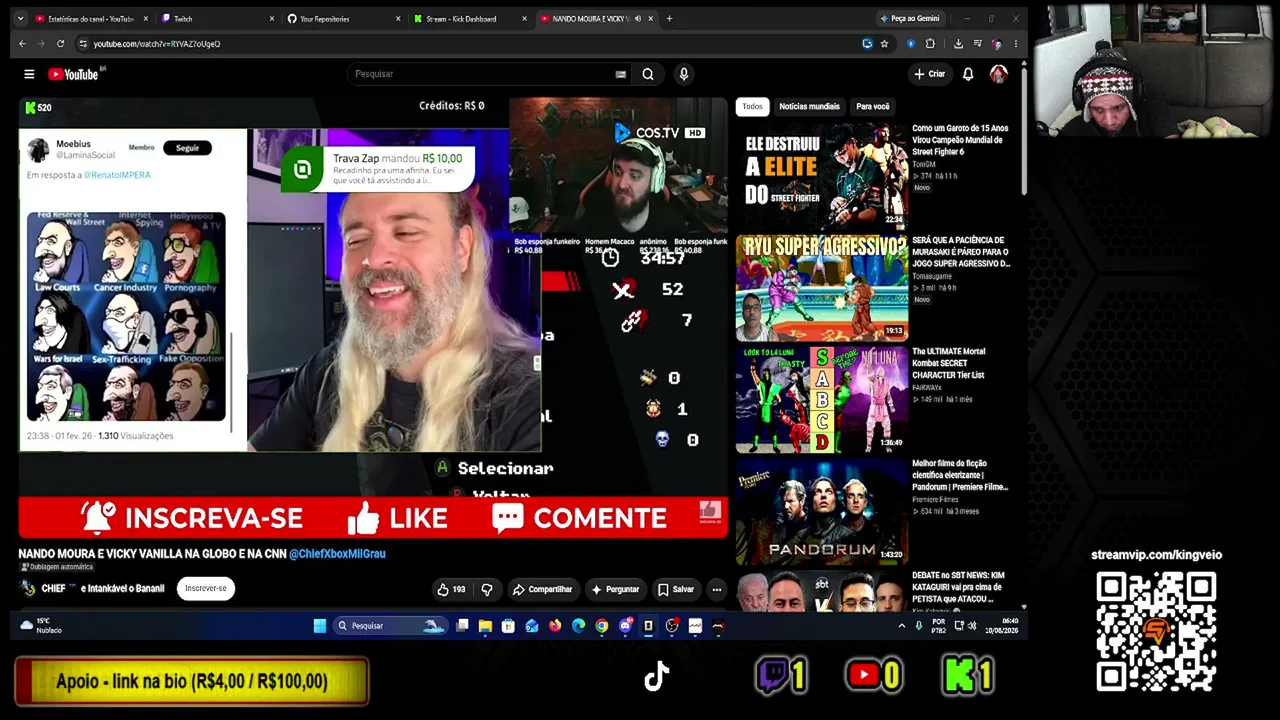Click the YouTube search magnifier button
The width and height of the screenshot is (1280, 720).
tap(648, 74)
